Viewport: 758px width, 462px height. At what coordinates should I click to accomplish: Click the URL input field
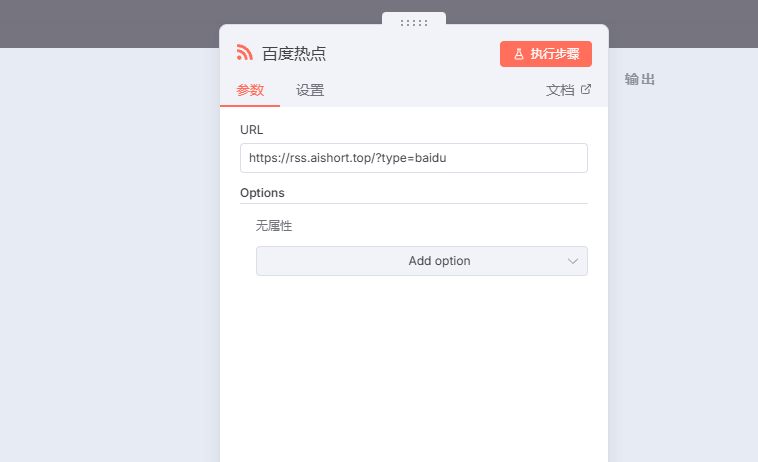pos(414,158)
